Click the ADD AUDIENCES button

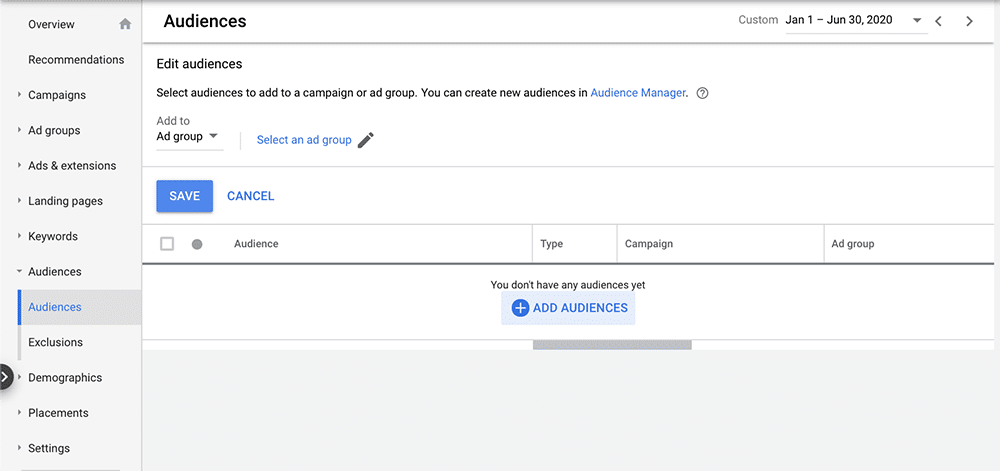(568, 308)
